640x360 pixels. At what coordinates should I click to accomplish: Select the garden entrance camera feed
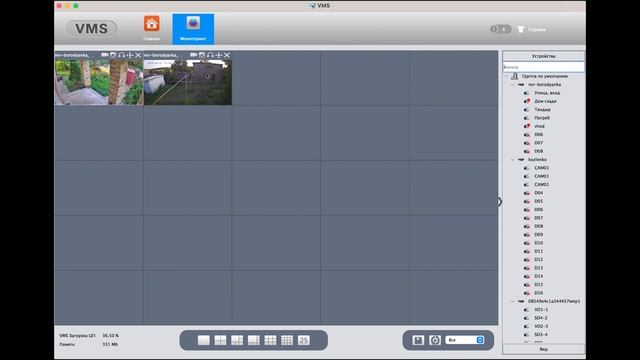click(99, 82)
